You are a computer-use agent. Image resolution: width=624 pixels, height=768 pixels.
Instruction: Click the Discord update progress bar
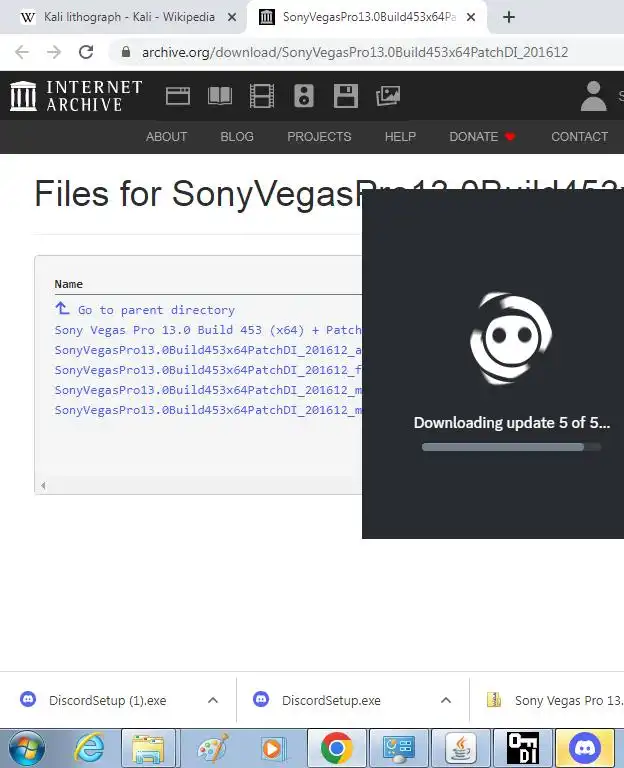(511, 447)
